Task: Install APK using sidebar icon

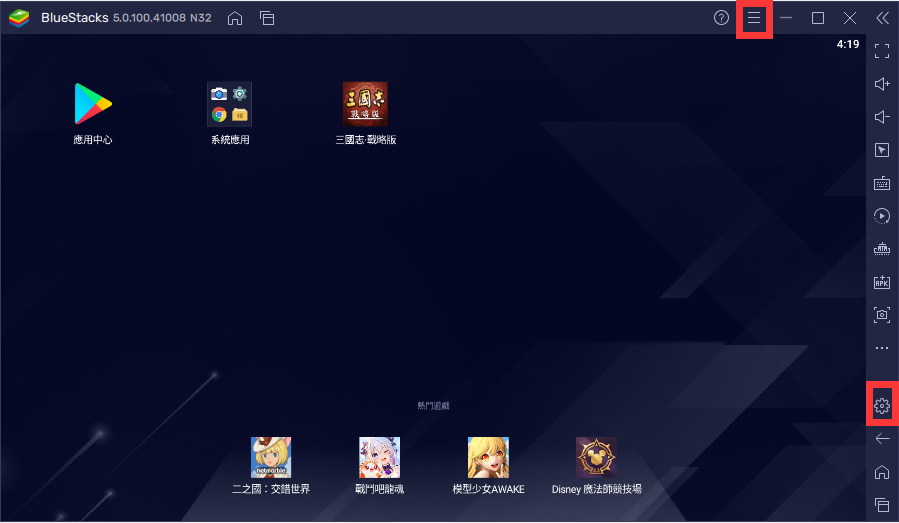Action: tap(882, 282)
